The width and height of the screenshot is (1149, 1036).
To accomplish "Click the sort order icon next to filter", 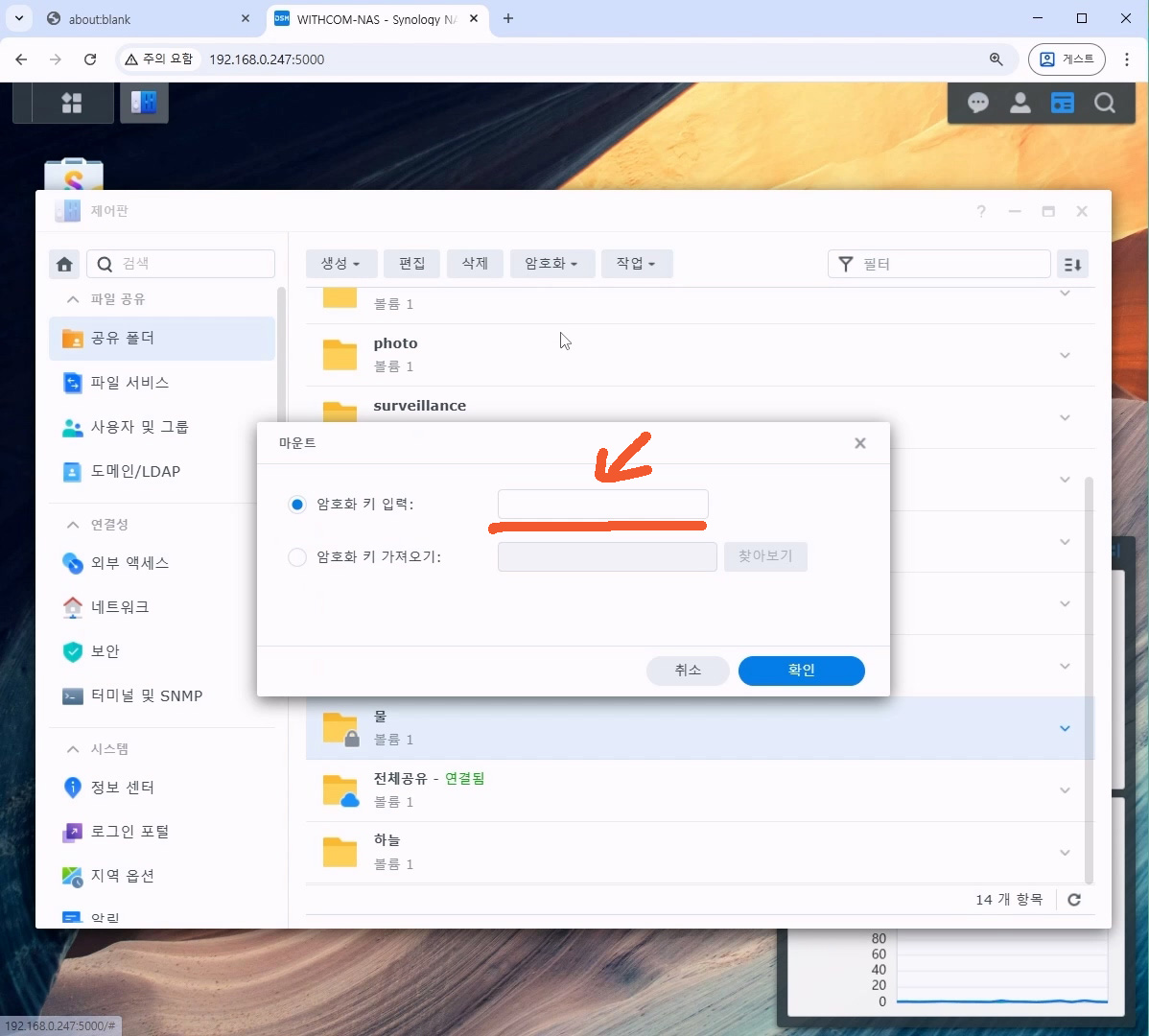I will (1072, 264).
